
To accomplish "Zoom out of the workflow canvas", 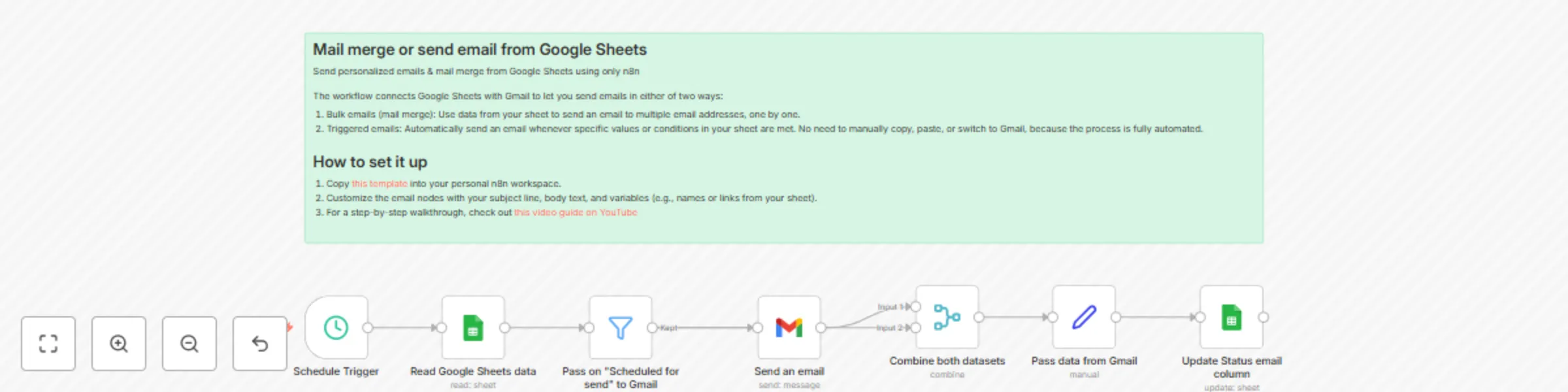I will [x=189, y=342].
